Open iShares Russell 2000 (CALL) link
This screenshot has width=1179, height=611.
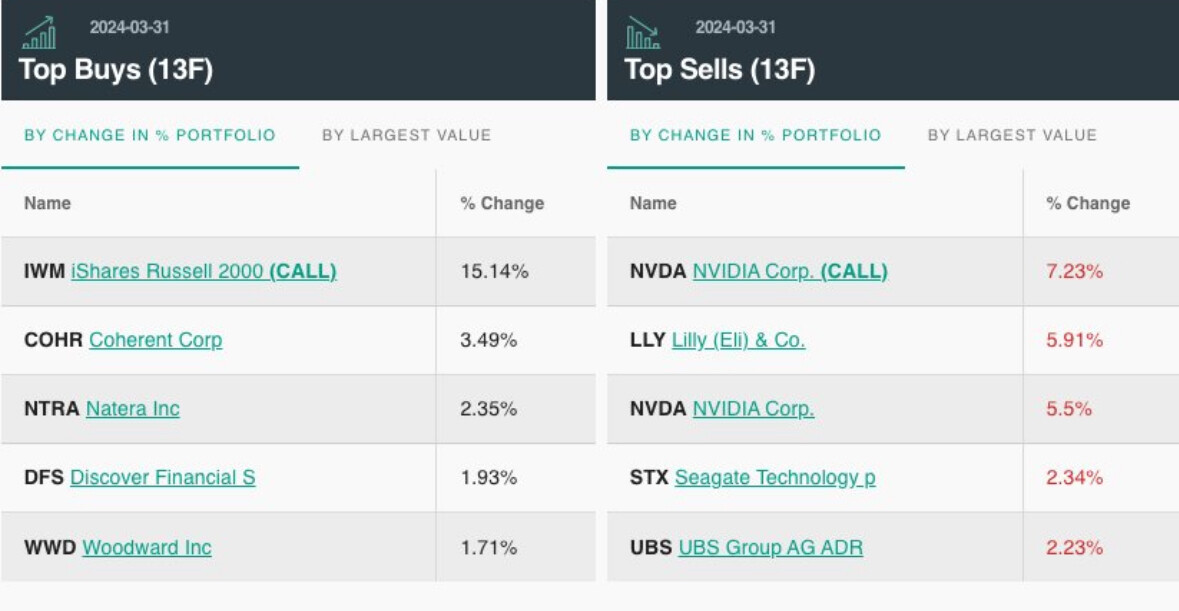click(203, 271)
